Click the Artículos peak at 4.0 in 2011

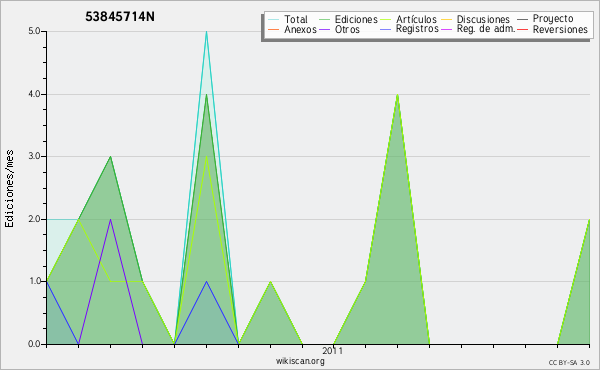[398, 95]
